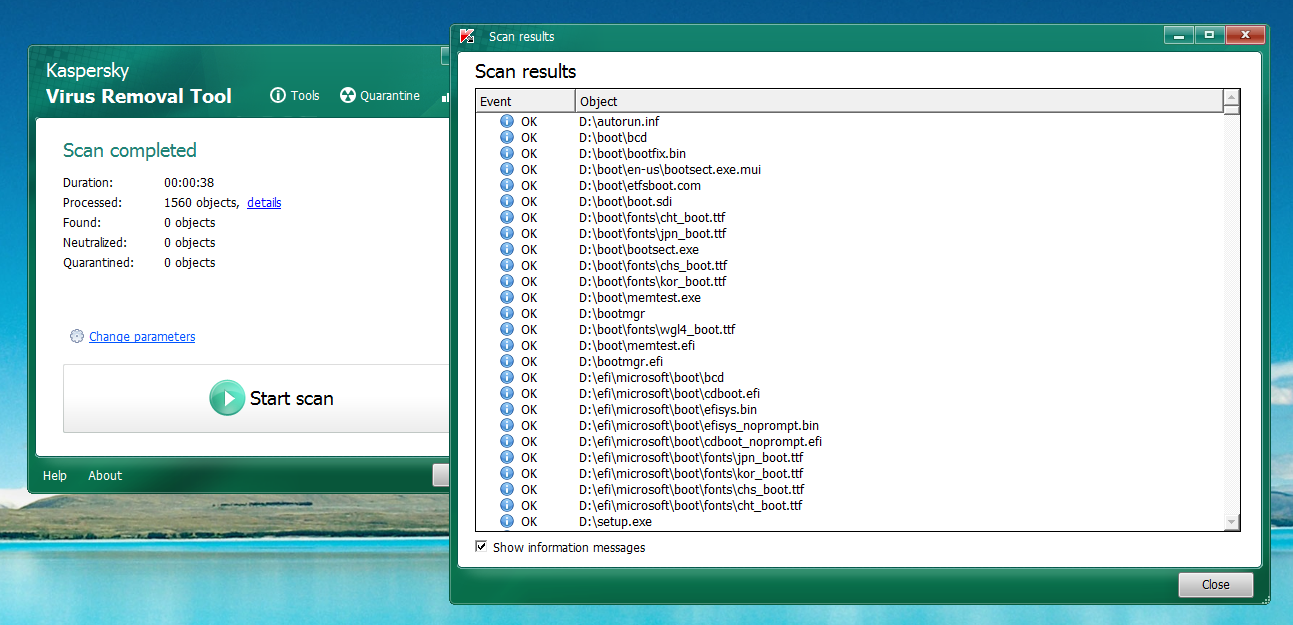Click the info icon beside D:\efi\microsoft\boot\cdboot.efi

click(506, 393)
